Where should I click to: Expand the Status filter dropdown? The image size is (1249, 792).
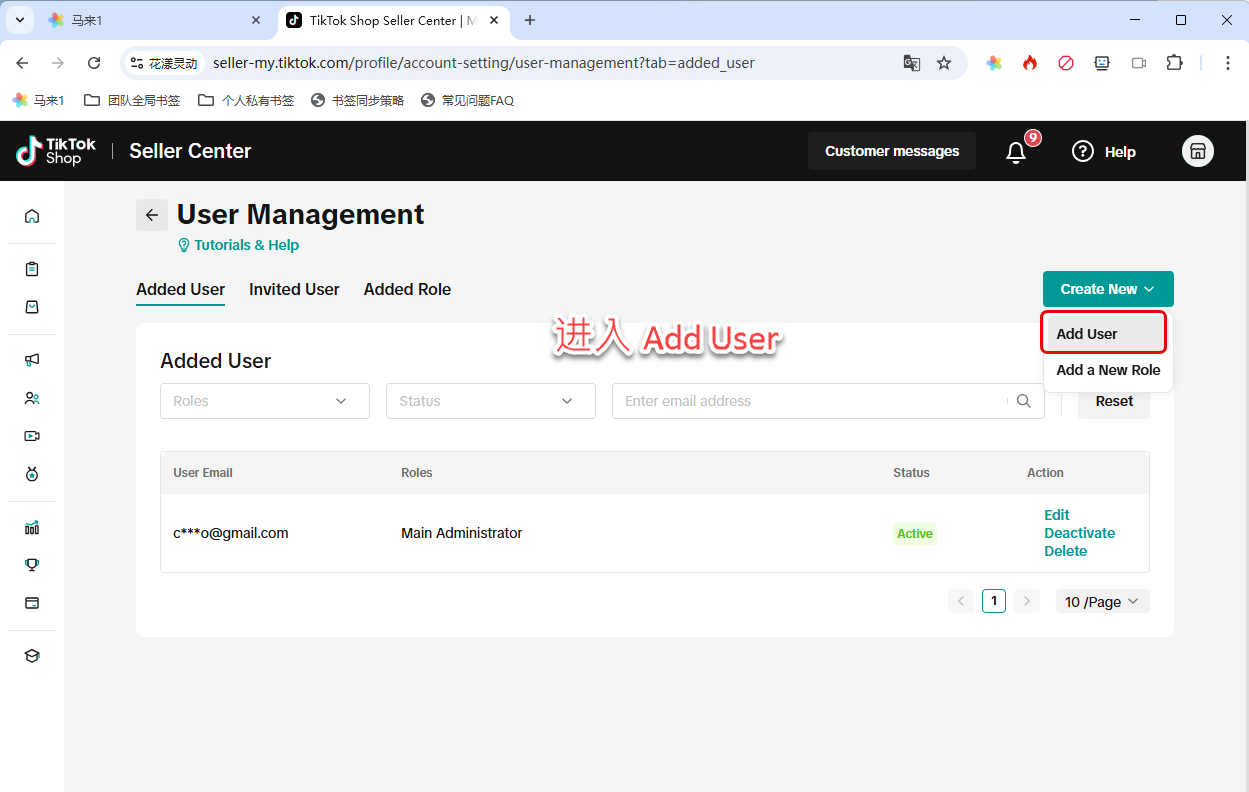click(490, 401)
